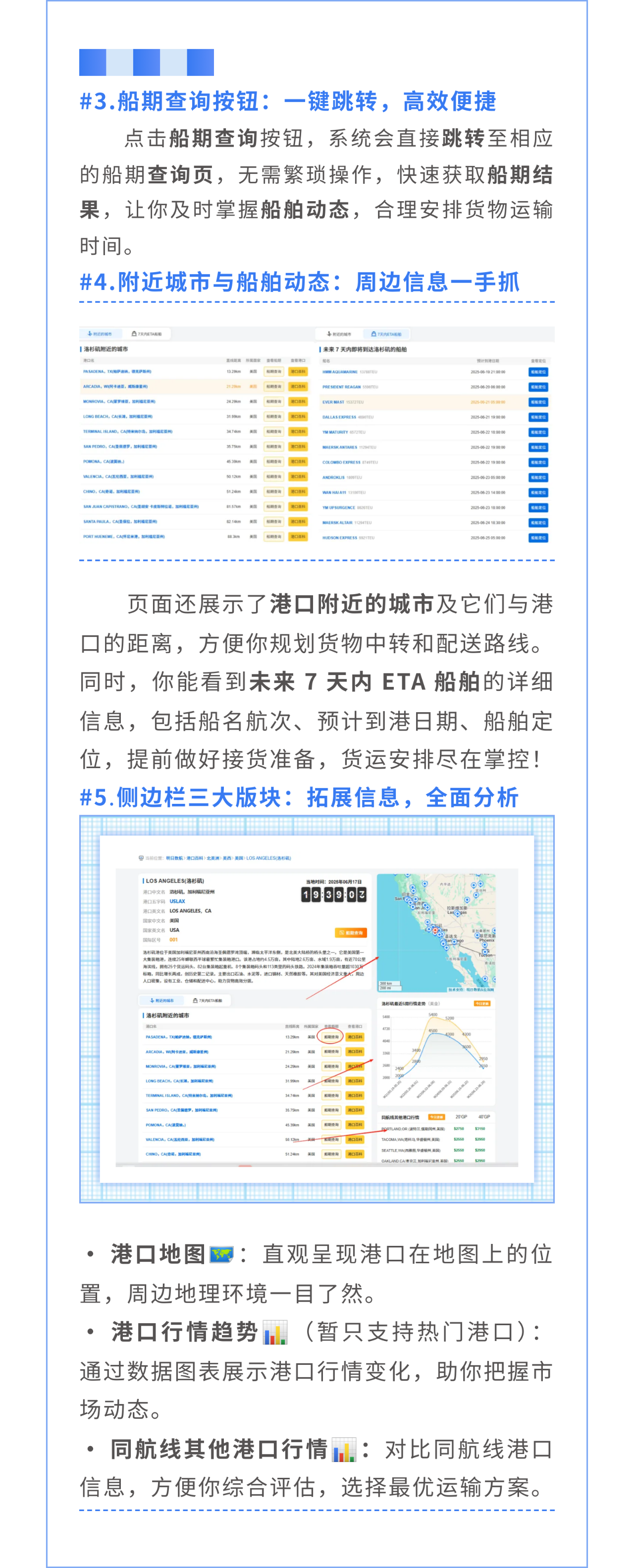The image size is (634, 1568).
Task: Click 今日更新 badge beside 同航线其他港口行情
Action: (437, 1117)
